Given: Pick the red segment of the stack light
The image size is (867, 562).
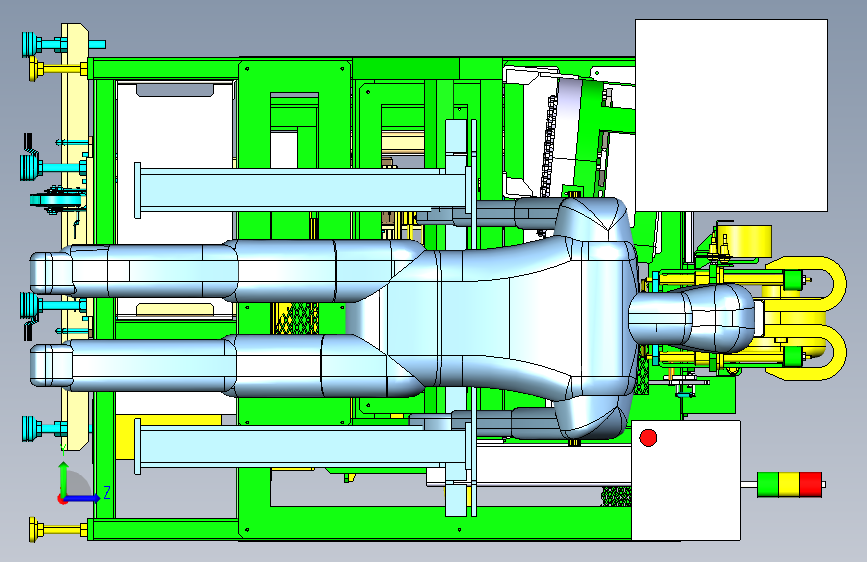Looking at the screenshot, I should [811, 485].
